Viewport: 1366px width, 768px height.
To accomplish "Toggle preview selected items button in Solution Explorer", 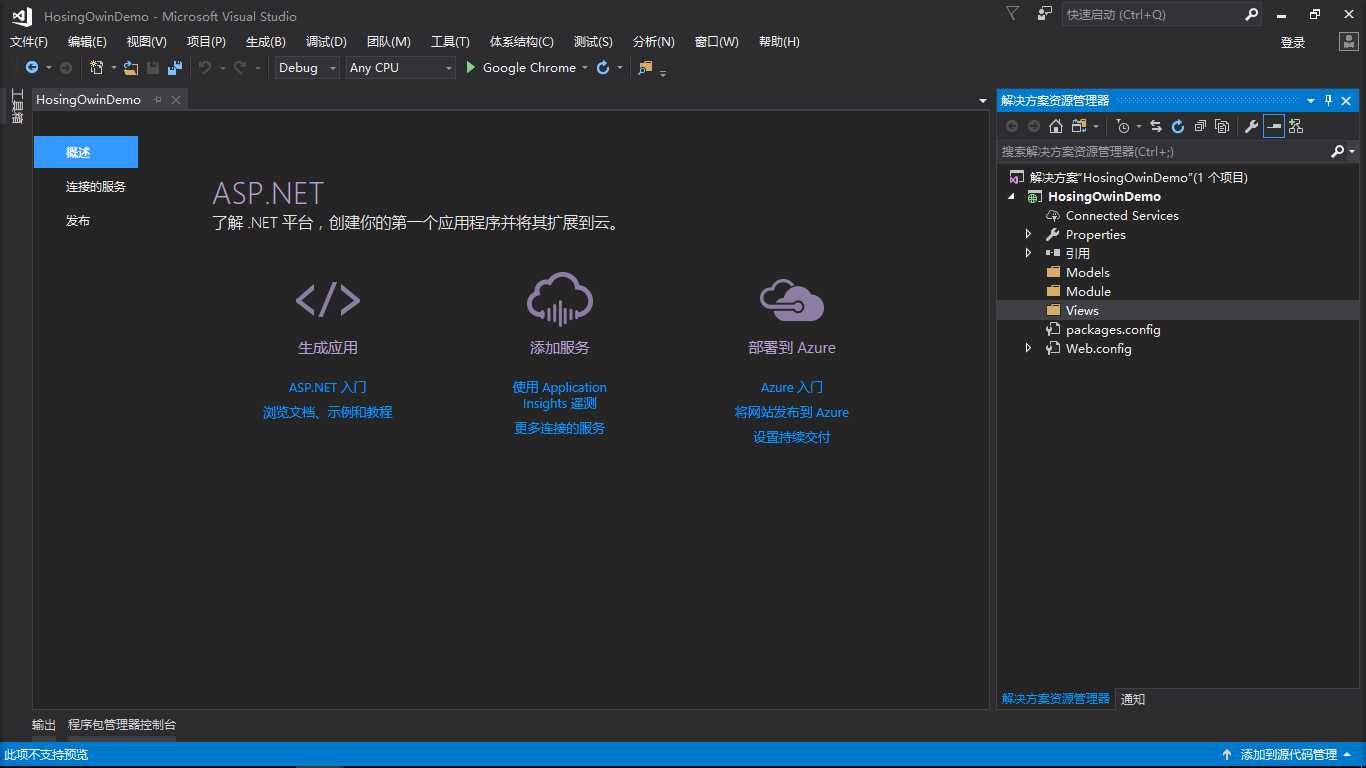I will 1274,126.
